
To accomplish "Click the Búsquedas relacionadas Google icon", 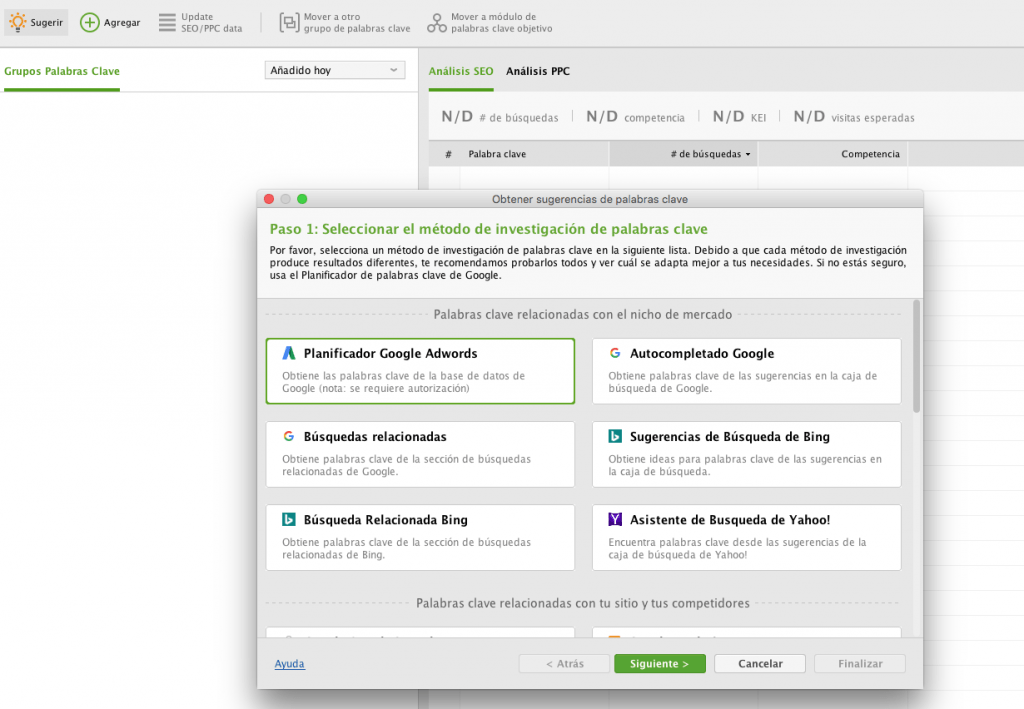I will [x=289, y=436].
